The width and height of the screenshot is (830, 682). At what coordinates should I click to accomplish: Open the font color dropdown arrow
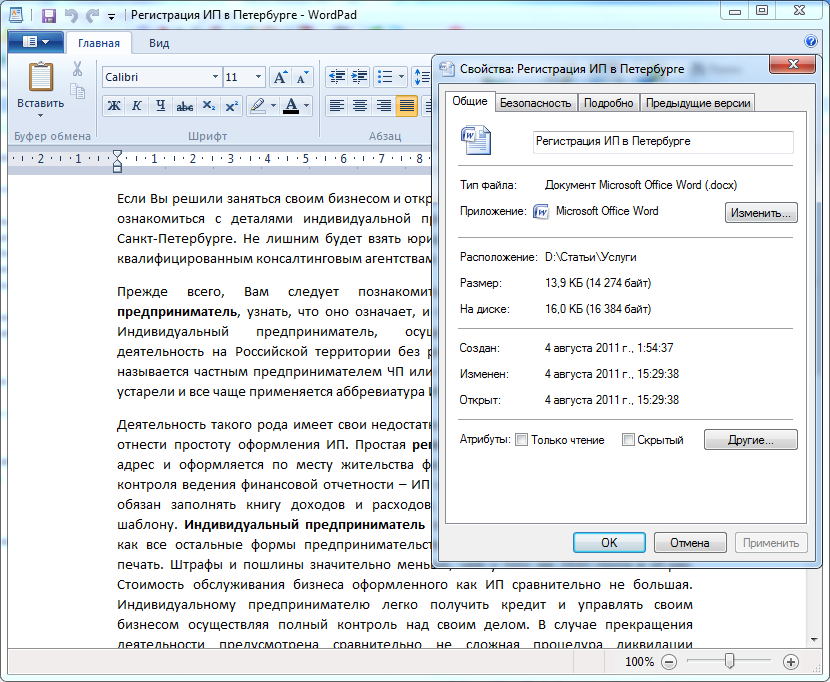tap(306, 106)
